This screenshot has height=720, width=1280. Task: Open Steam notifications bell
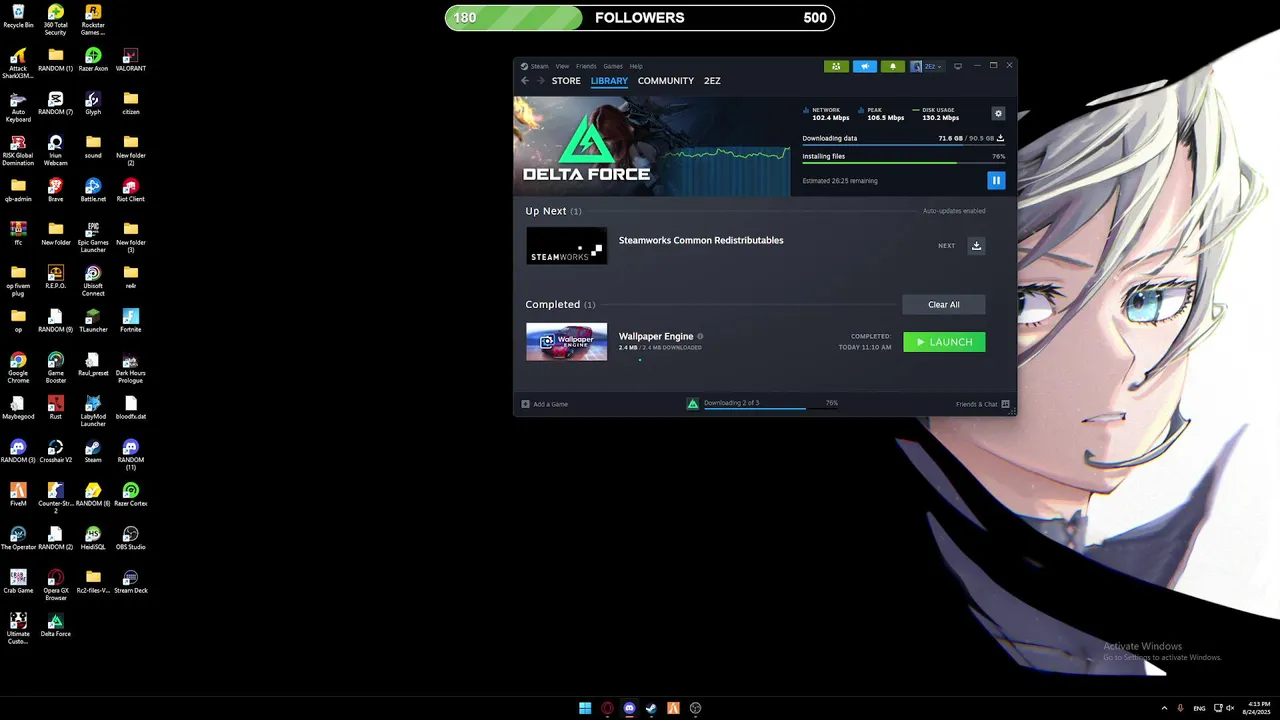coord(892,66)
